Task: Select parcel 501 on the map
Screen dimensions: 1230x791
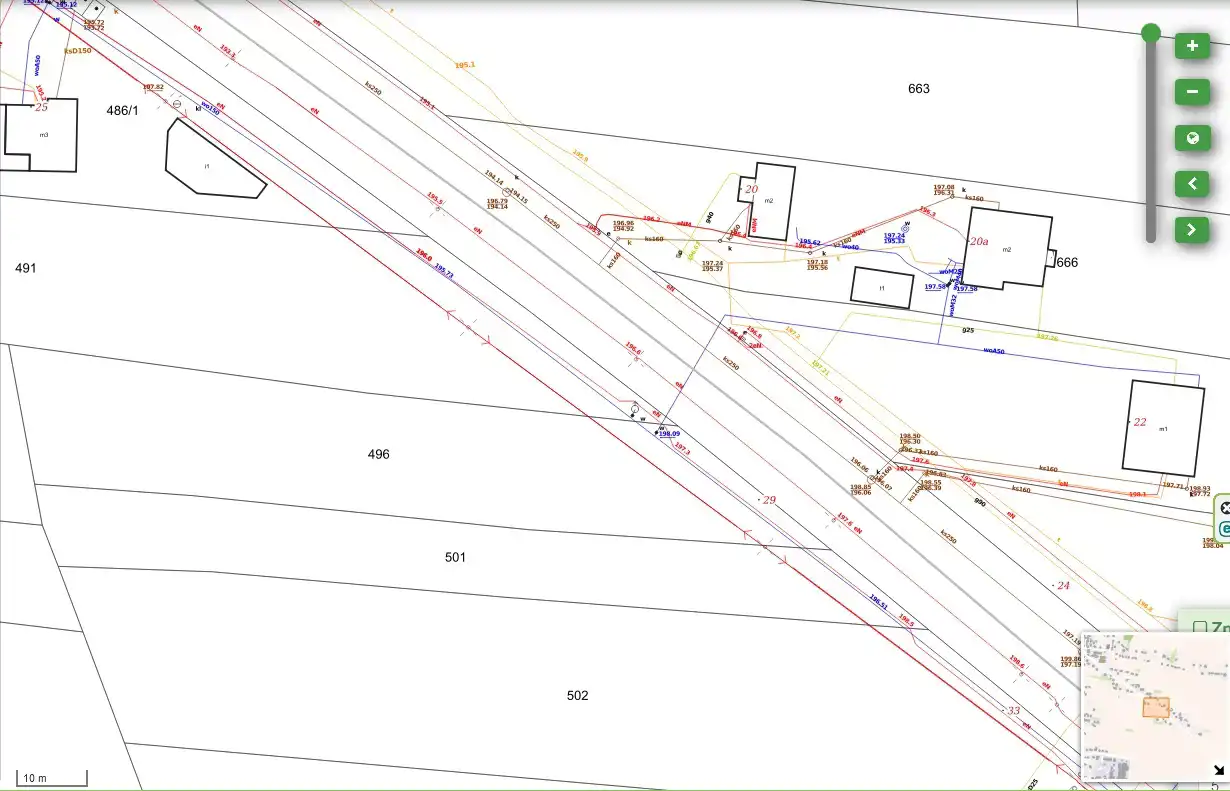Action: 455,557
